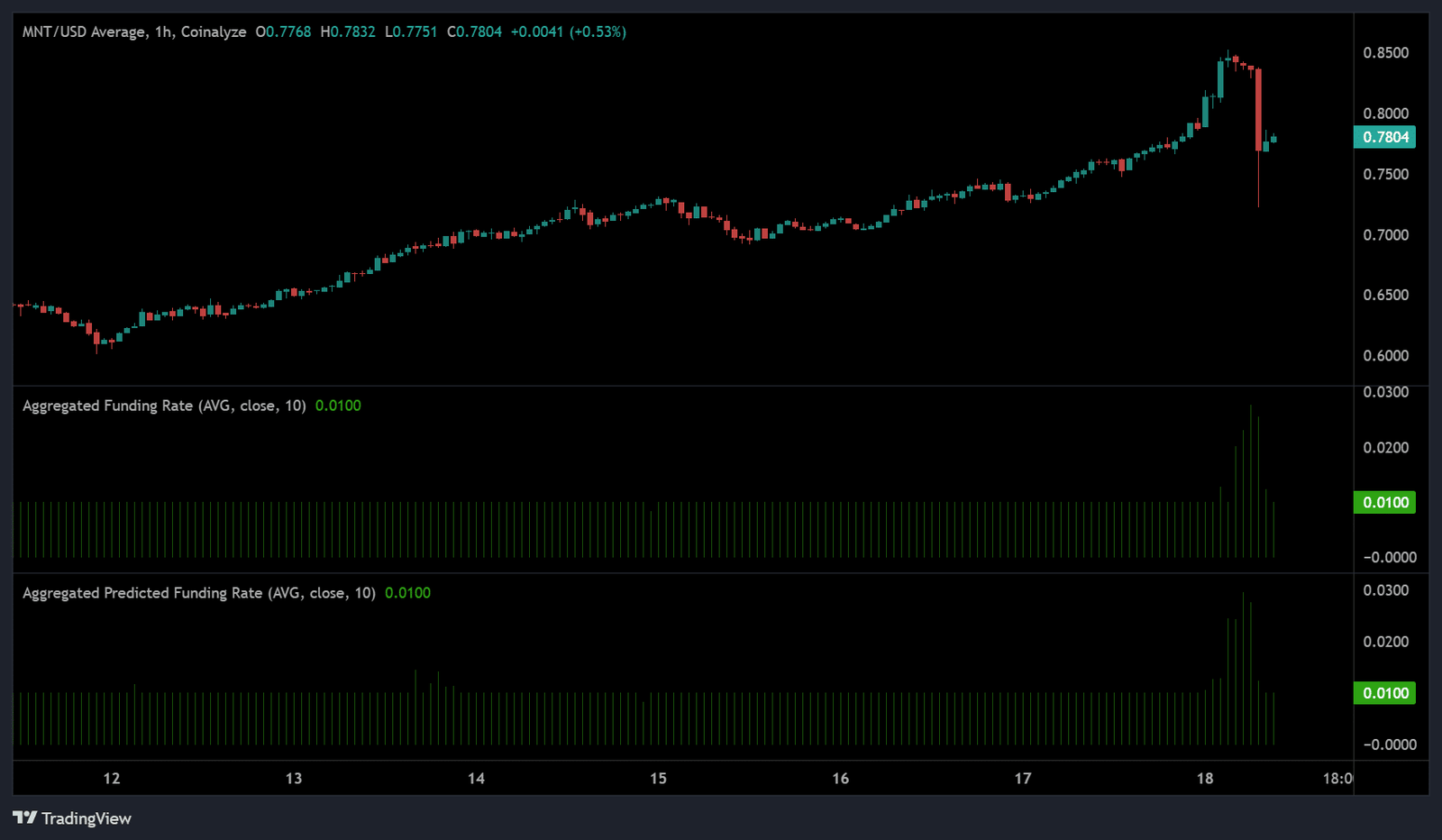The image size is (1442, 840).
Task: Click date label 15 on time axis
Action: 658,778
